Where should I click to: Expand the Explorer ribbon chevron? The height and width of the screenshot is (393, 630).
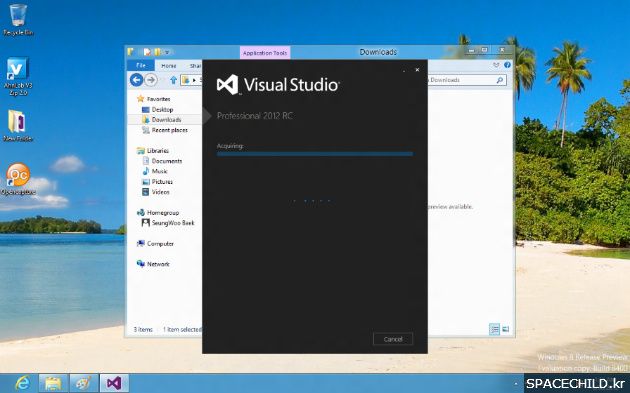pyautogui.click(x=496, y=65)
